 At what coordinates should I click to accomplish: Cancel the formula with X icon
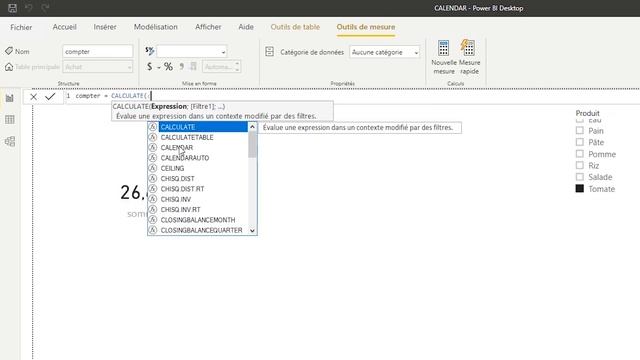(33, 97)
